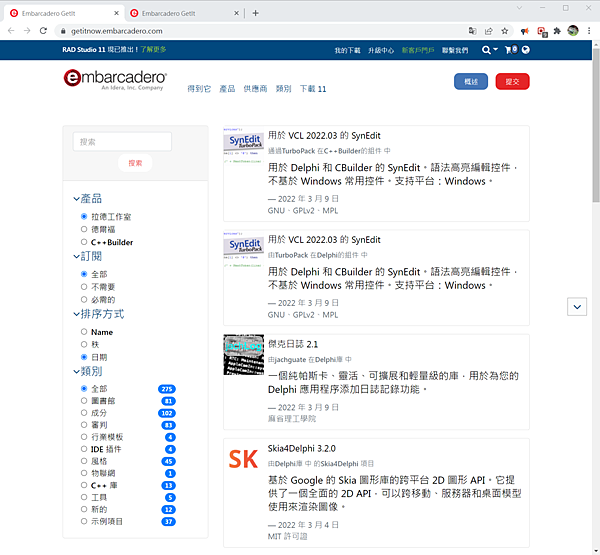Click the share page icon
Screen dimensions: 600x555
coord(489,31)
